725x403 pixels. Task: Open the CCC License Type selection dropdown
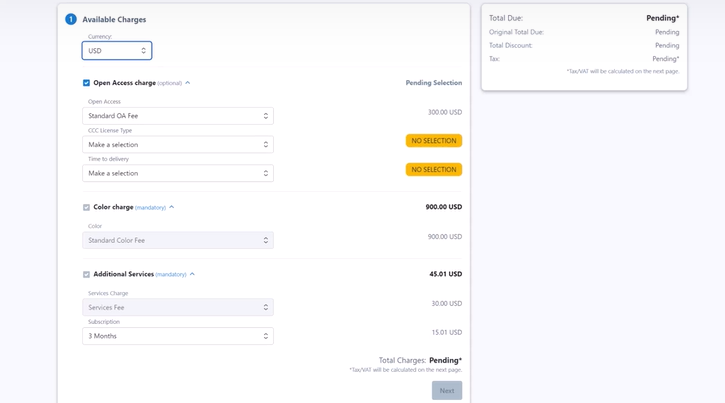pyautogui.click(x=178, y=145)
